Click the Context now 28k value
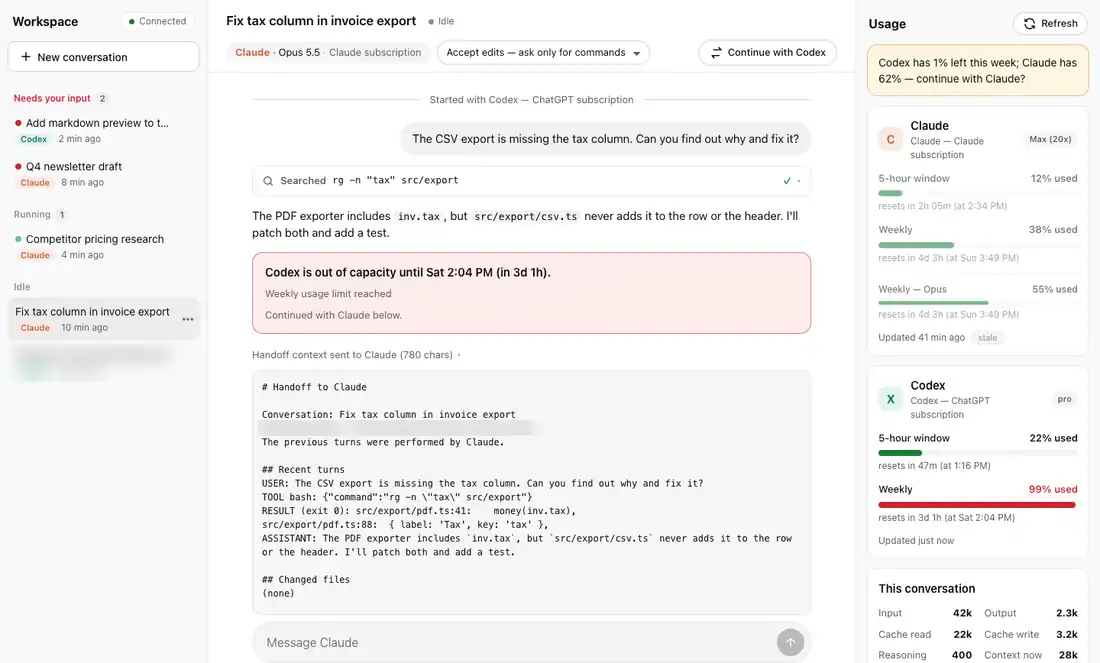 (1068, 655)
